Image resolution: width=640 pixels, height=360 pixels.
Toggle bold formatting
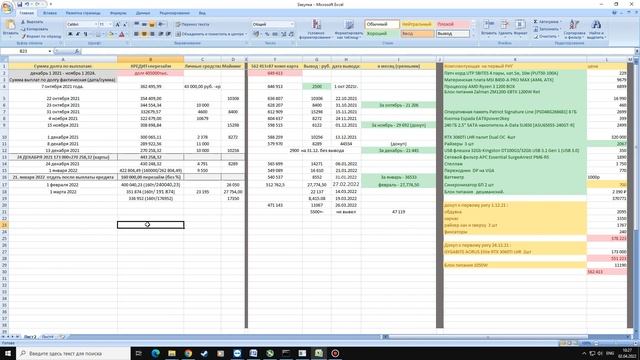(x=70, y=34)
